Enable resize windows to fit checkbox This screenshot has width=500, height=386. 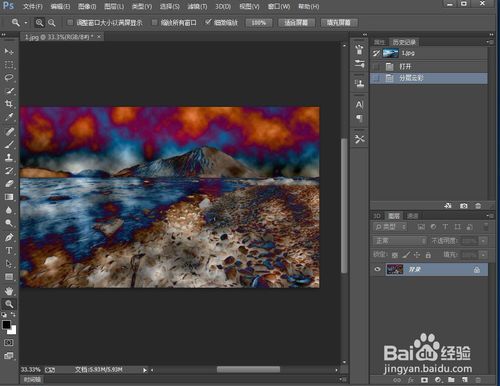[70, 22]
